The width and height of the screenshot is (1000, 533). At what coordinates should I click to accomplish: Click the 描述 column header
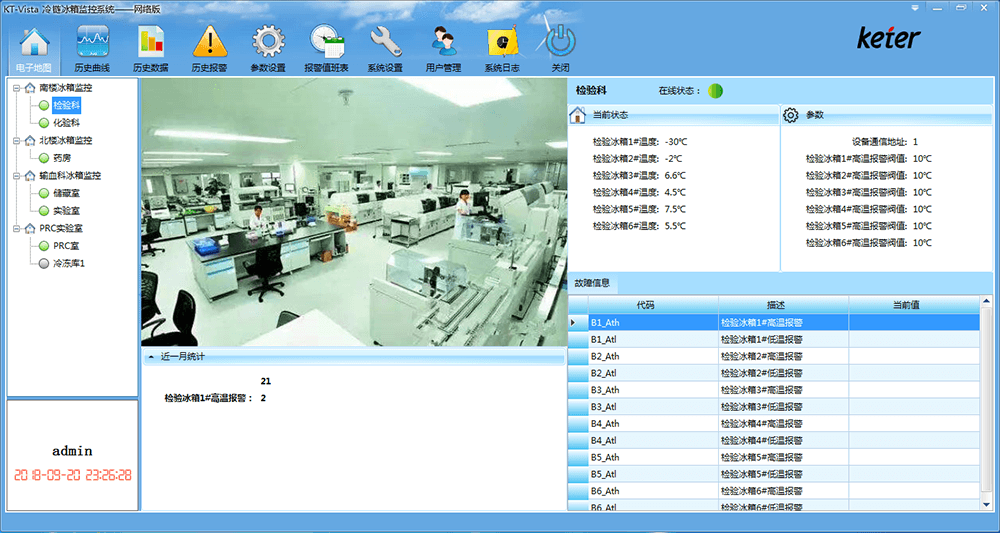click(783, 305)
